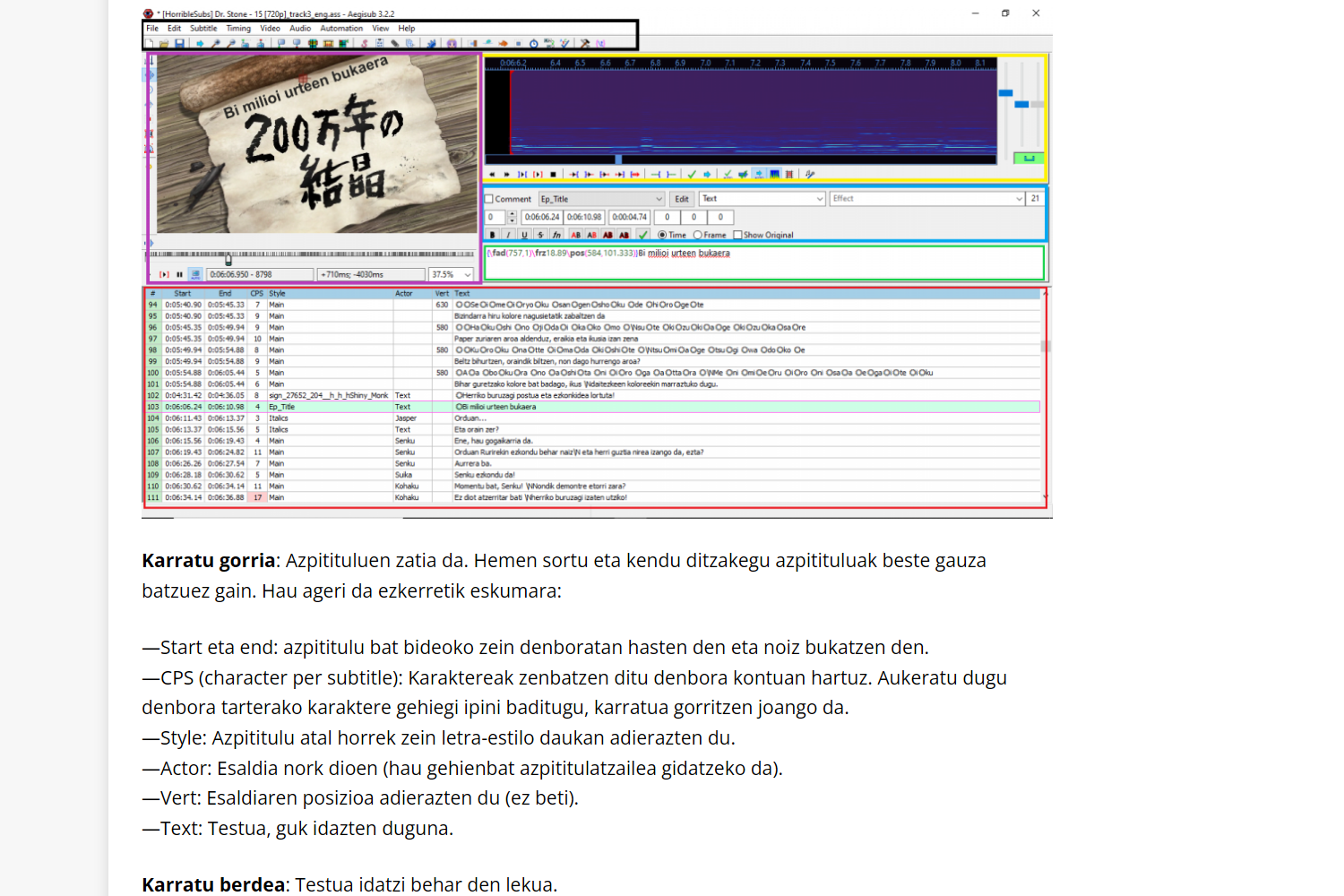Commit the subtitle edit with green checkmark
1344x896 pixels.
tap(643, 235)
